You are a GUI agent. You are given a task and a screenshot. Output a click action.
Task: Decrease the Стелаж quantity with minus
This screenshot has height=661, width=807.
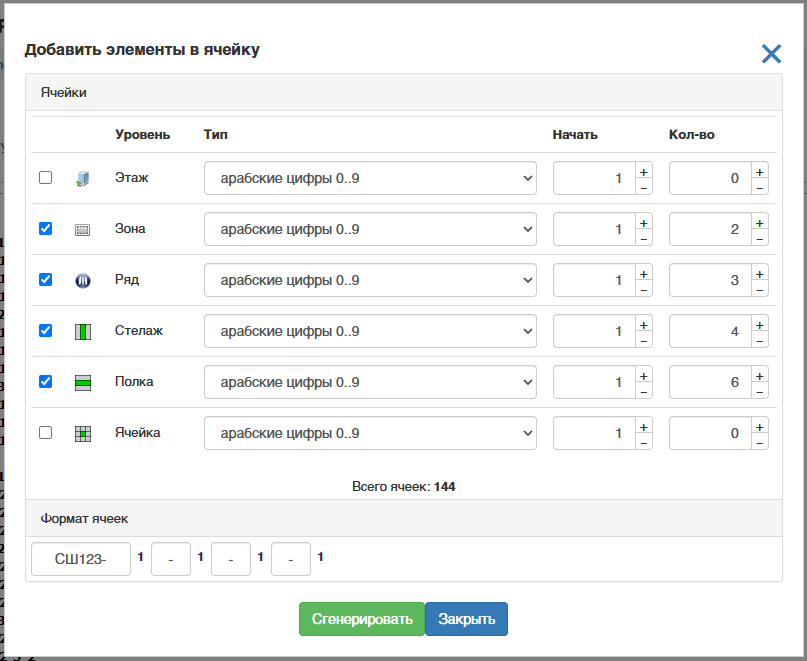pos(760,340)
